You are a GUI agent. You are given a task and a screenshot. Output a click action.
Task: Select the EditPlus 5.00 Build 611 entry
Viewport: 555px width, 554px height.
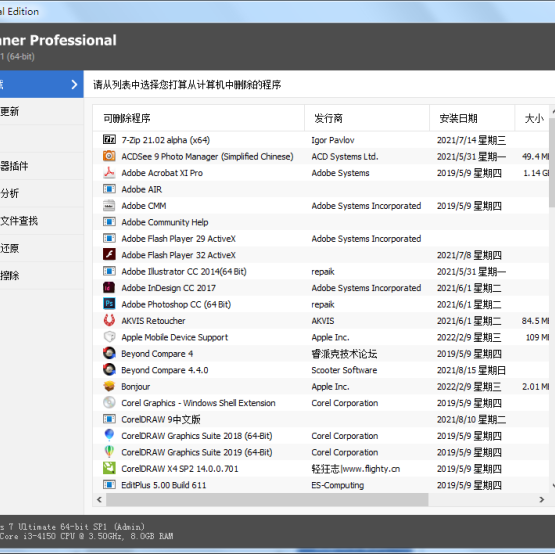(x=164, y=485)
